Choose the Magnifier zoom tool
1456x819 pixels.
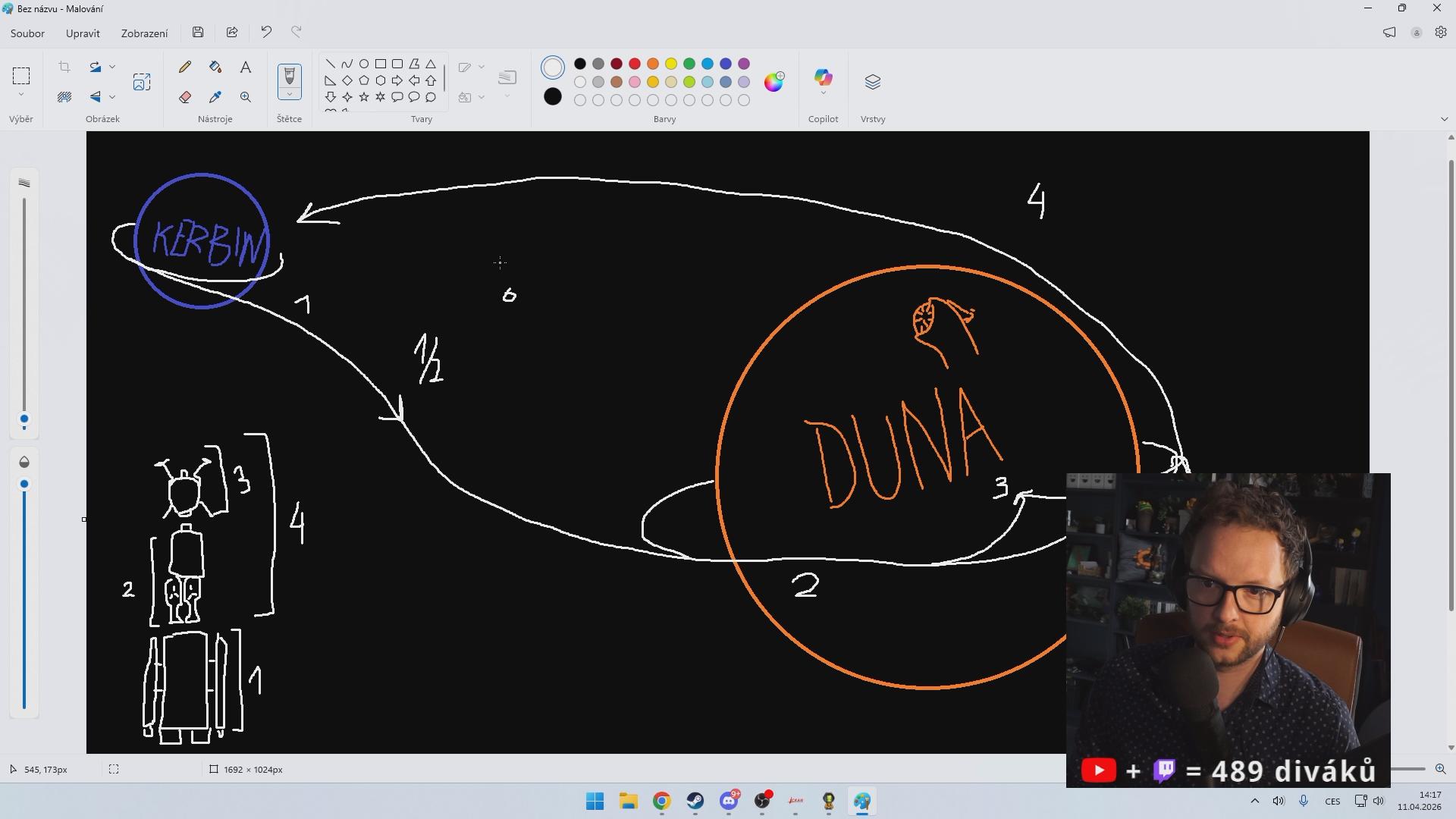[246, 97]
